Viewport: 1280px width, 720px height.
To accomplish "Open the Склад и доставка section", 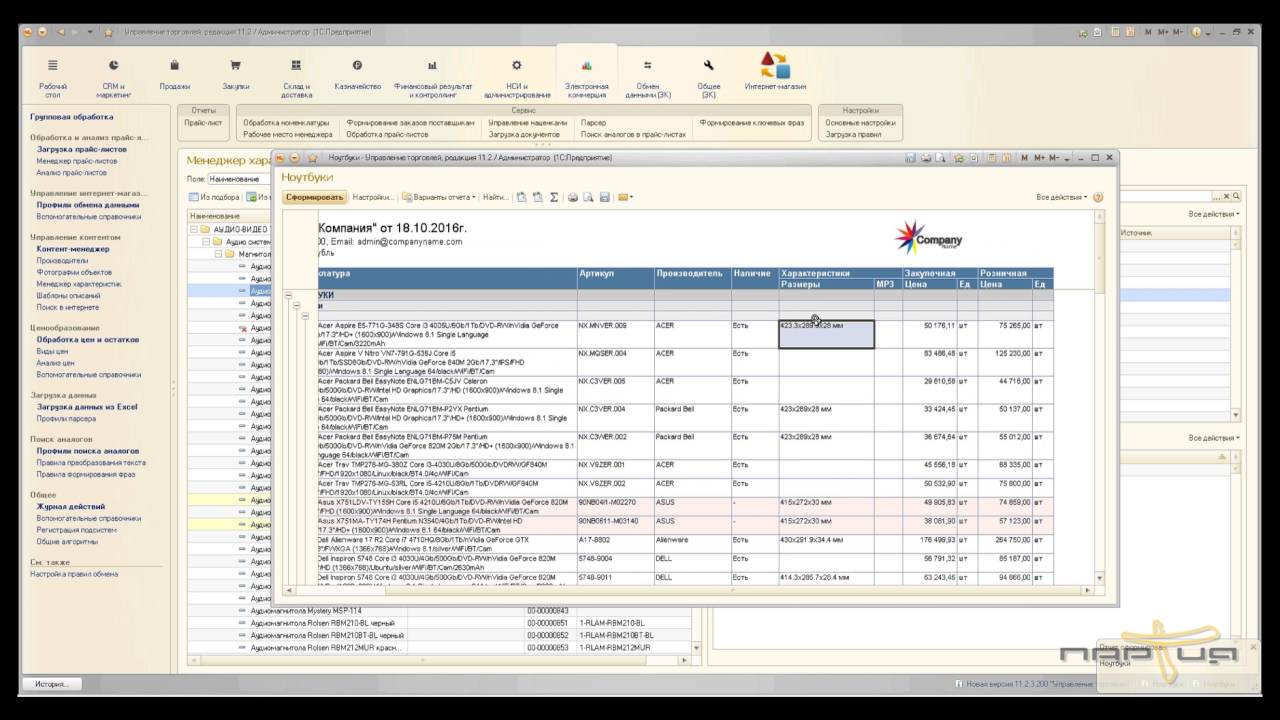I will coord(296,76).
